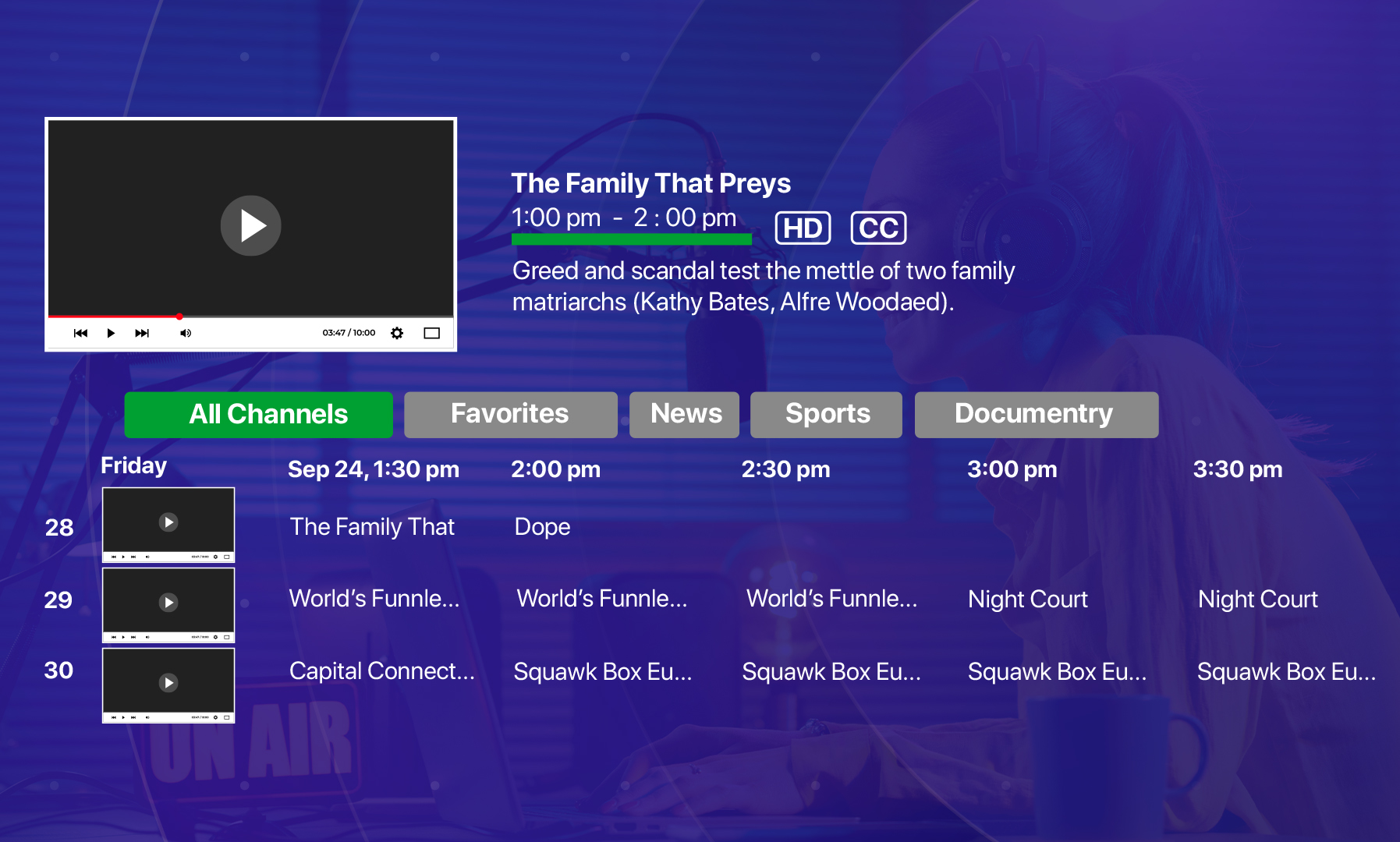The image size is (1400, 842).
Task: Seek on the red video progress bar
Action: coord(250,317)
